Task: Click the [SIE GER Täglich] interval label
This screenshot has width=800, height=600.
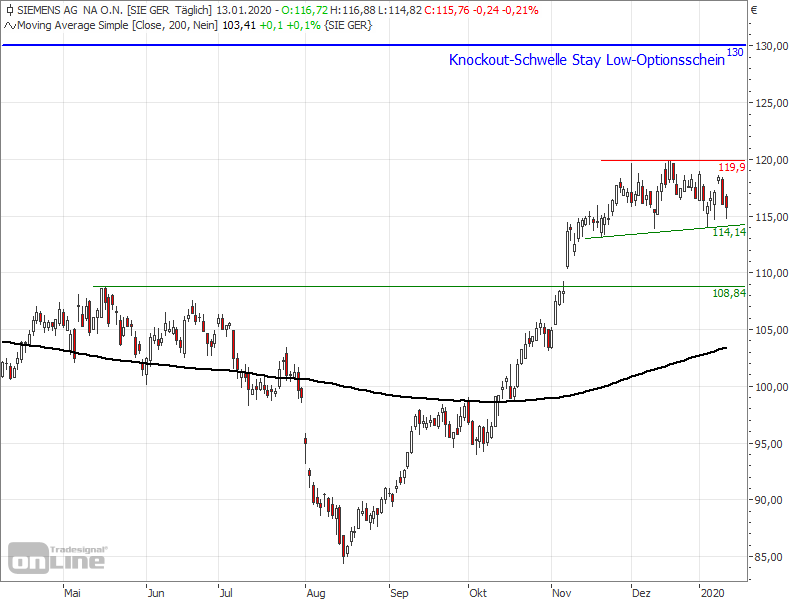Action: 169,10
